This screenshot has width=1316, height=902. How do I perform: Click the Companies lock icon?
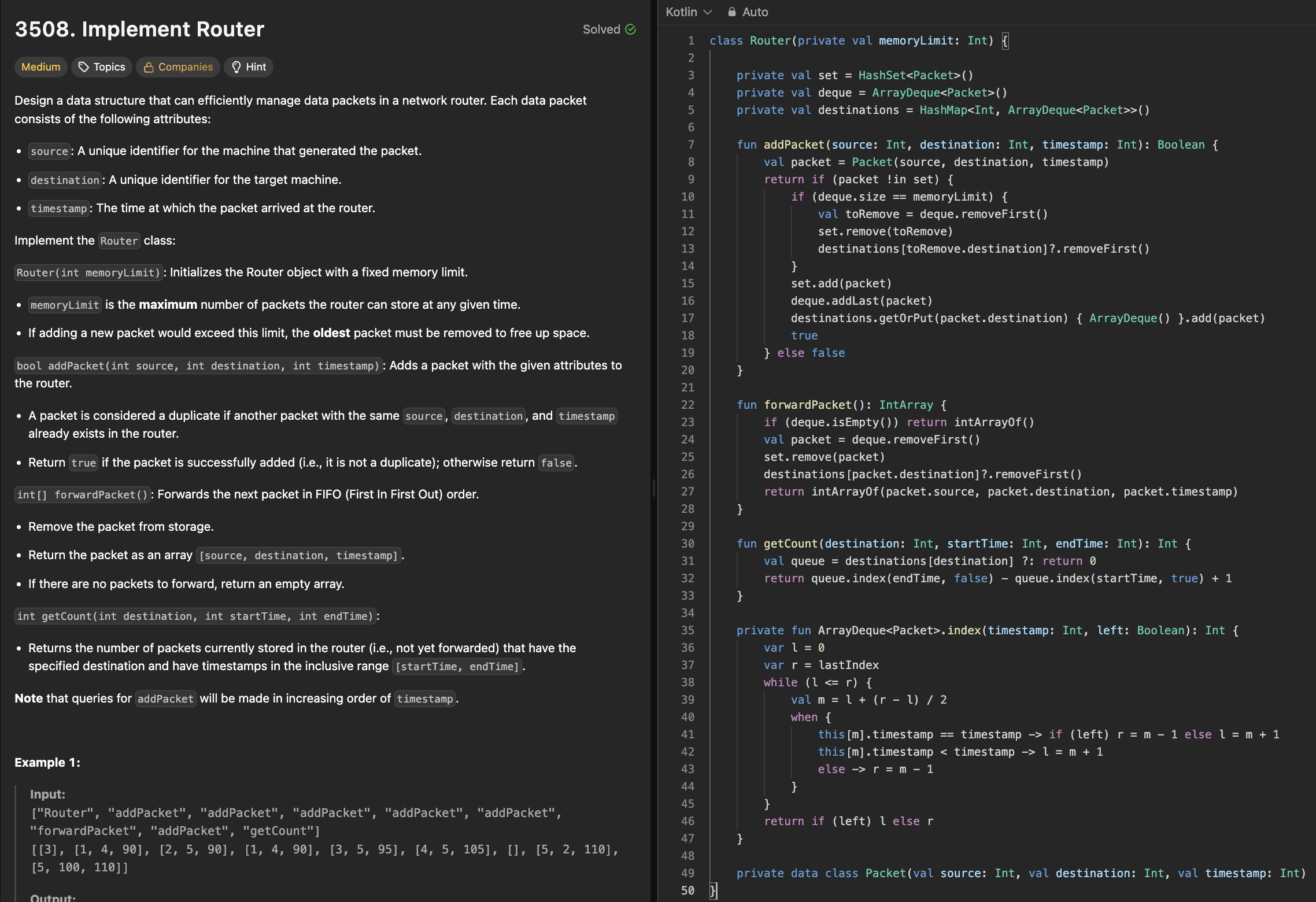149,67
